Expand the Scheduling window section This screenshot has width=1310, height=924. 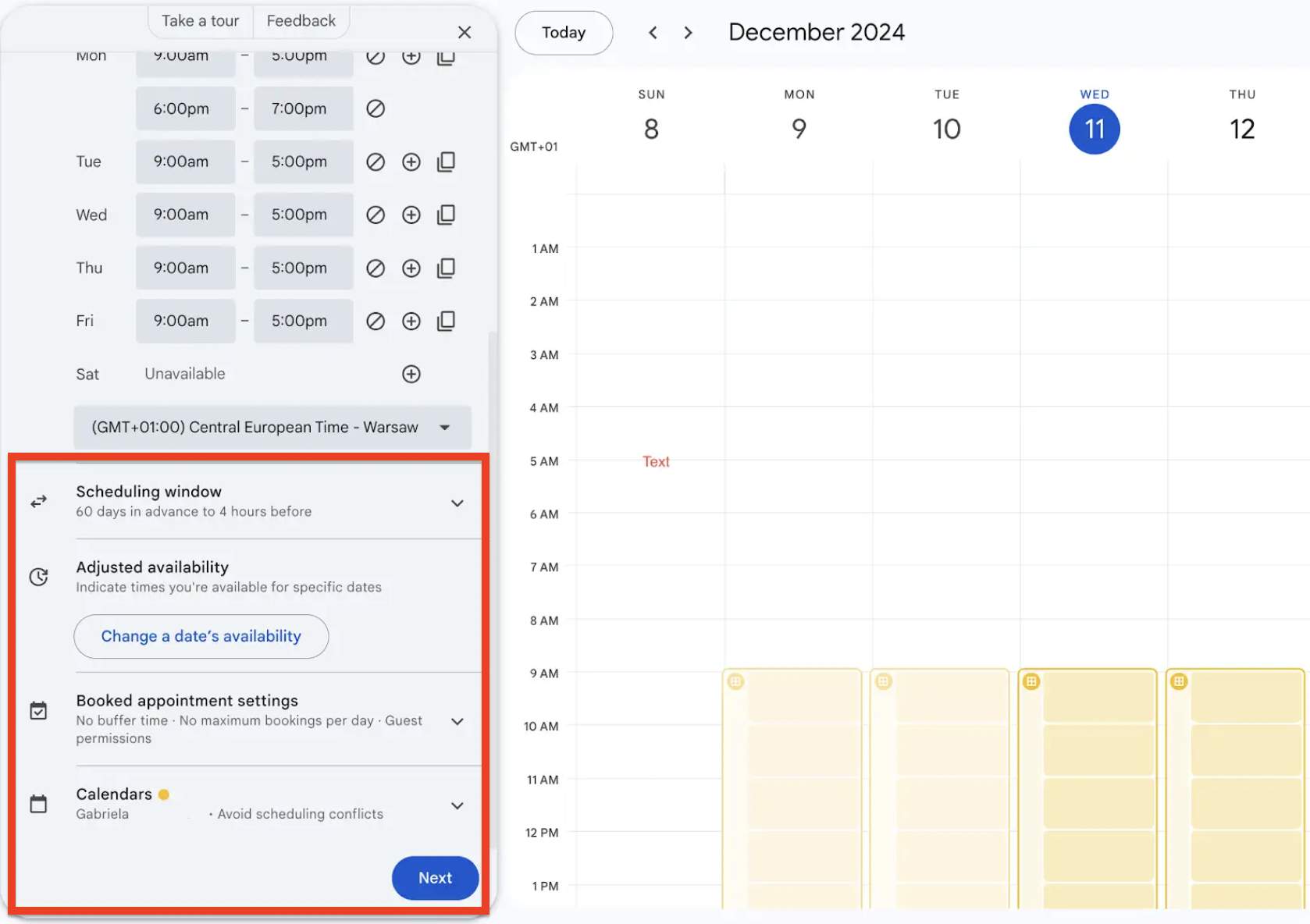pyautogui.click(x=457, y=503)
